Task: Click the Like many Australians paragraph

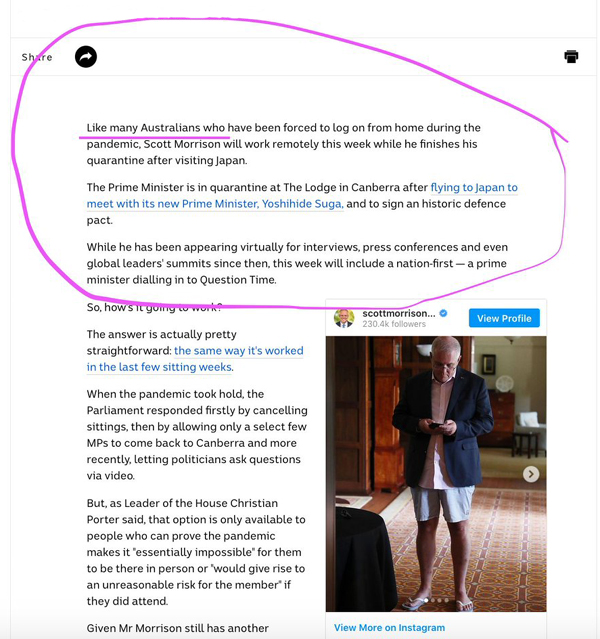Action: 283,144
